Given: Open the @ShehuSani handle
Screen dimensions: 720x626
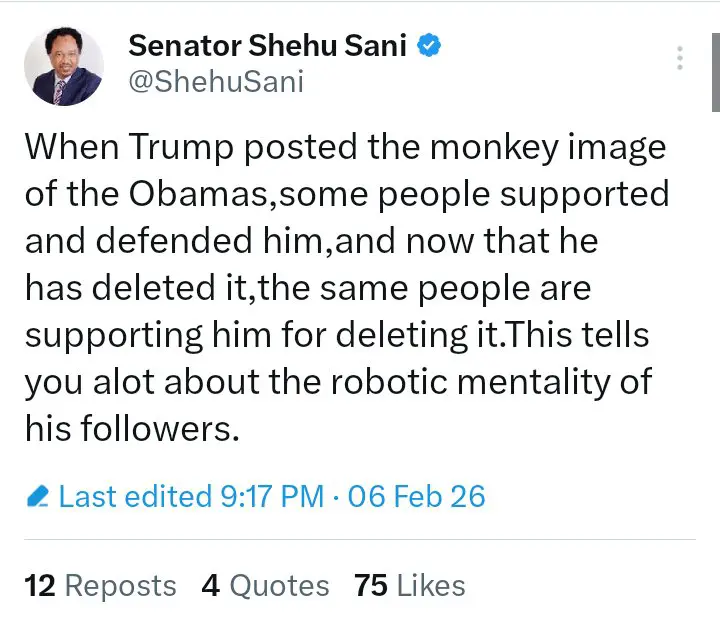Looking at the screenshot, I should click(215, 83).
